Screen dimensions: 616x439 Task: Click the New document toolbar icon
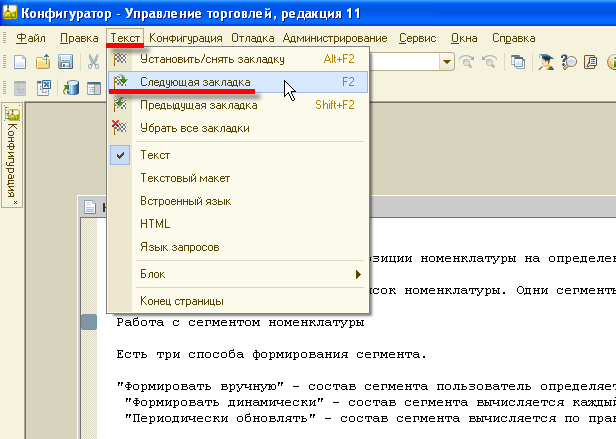click(20, 62)
